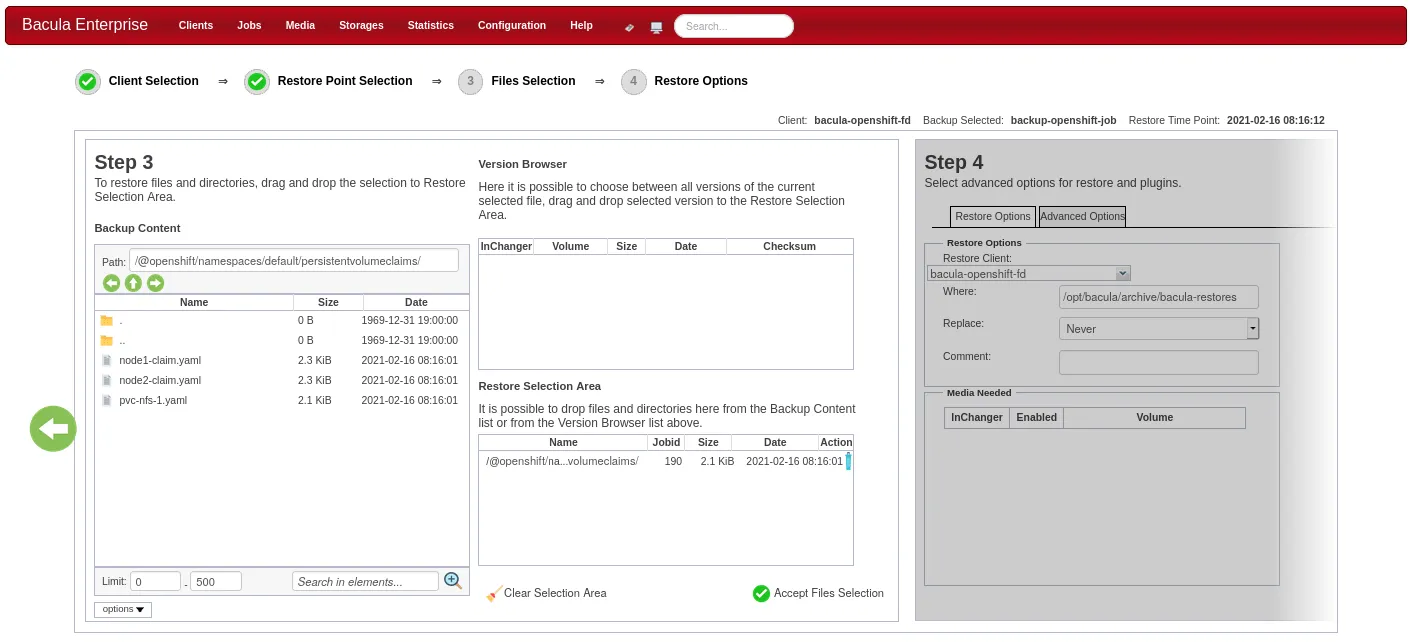Screen dimensions: 1410x642
Task: Click the green forward navigation arrow
Action: pyautogui.click(x=155, y=283)
